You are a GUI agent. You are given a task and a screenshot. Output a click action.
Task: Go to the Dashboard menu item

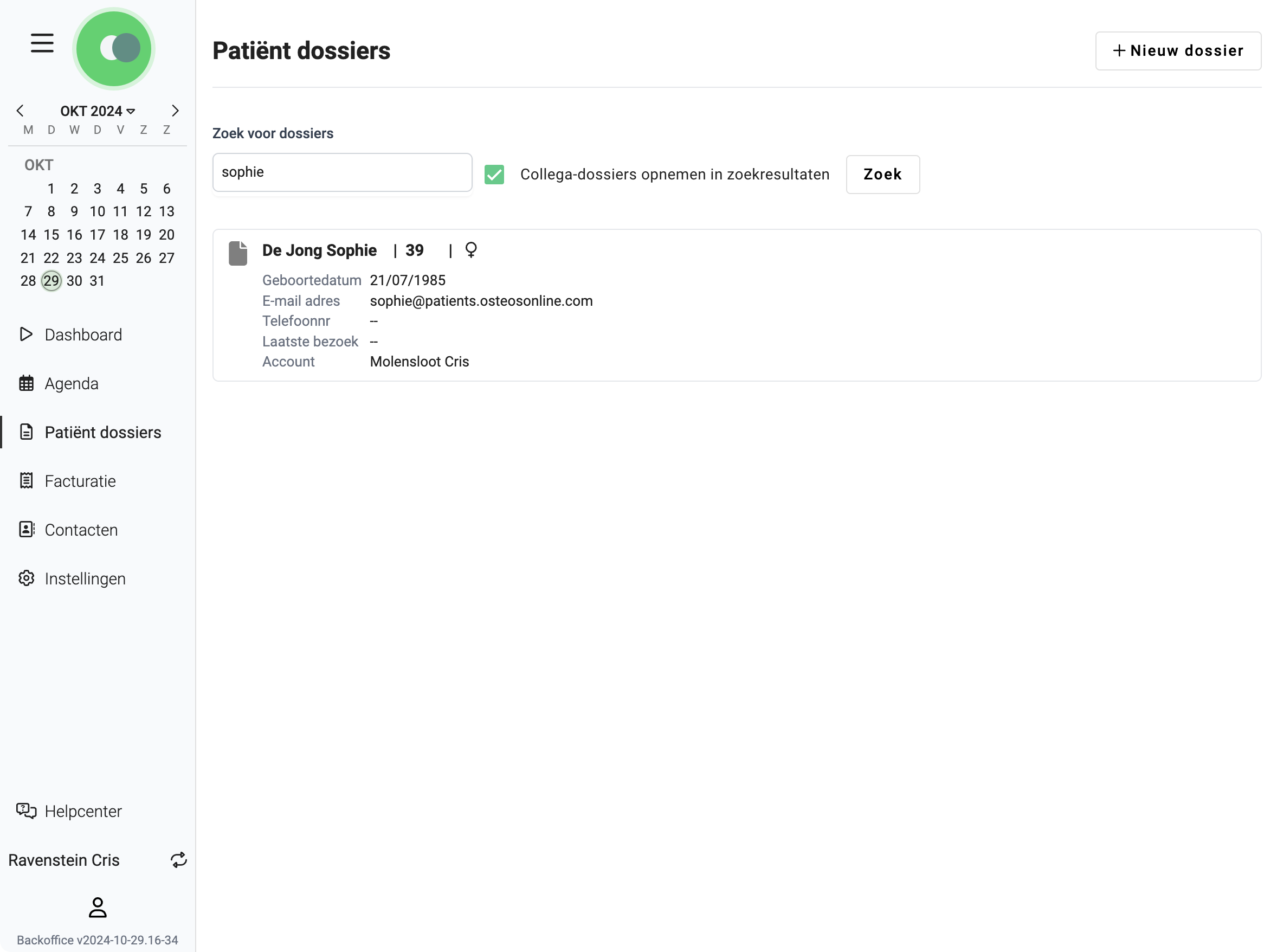[x=83, y=335]
